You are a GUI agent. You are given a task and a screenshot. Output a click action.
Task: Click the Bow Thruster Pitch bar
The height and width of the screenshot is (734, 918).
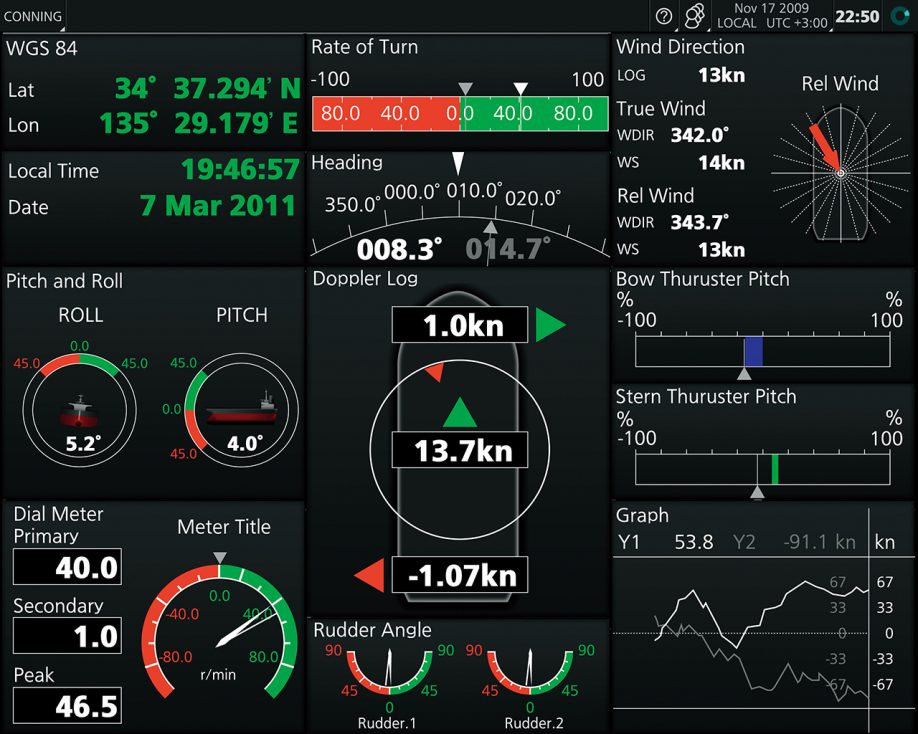point(762,351)
